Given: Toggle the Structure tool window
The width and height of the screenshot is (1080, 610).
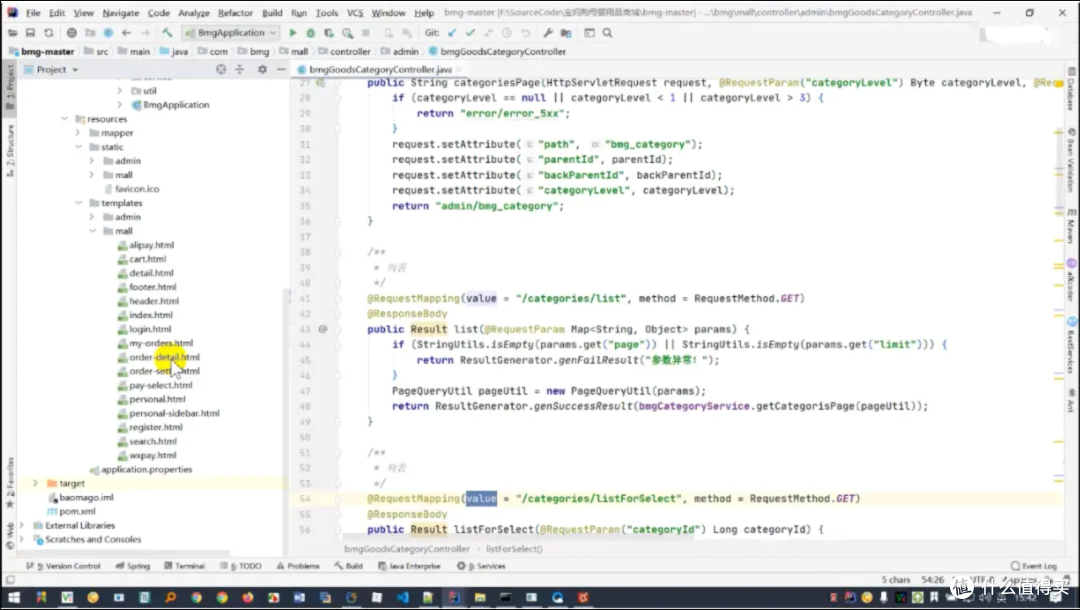Looking at the screenshot, I should tap(10, 151).
